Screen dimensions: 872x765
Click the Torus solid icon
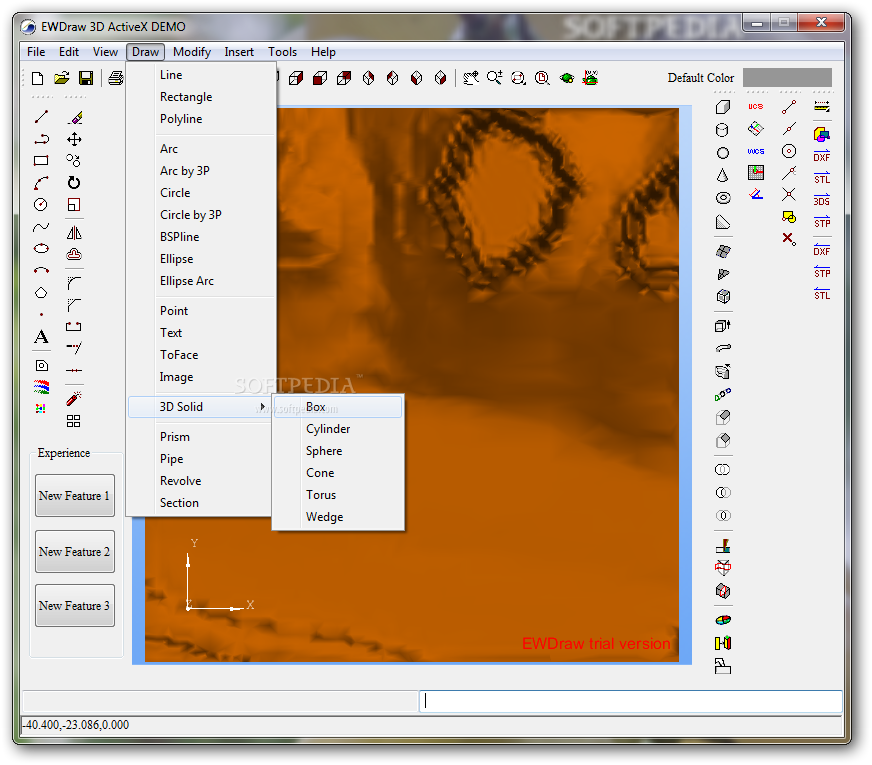tap(723, 198)
